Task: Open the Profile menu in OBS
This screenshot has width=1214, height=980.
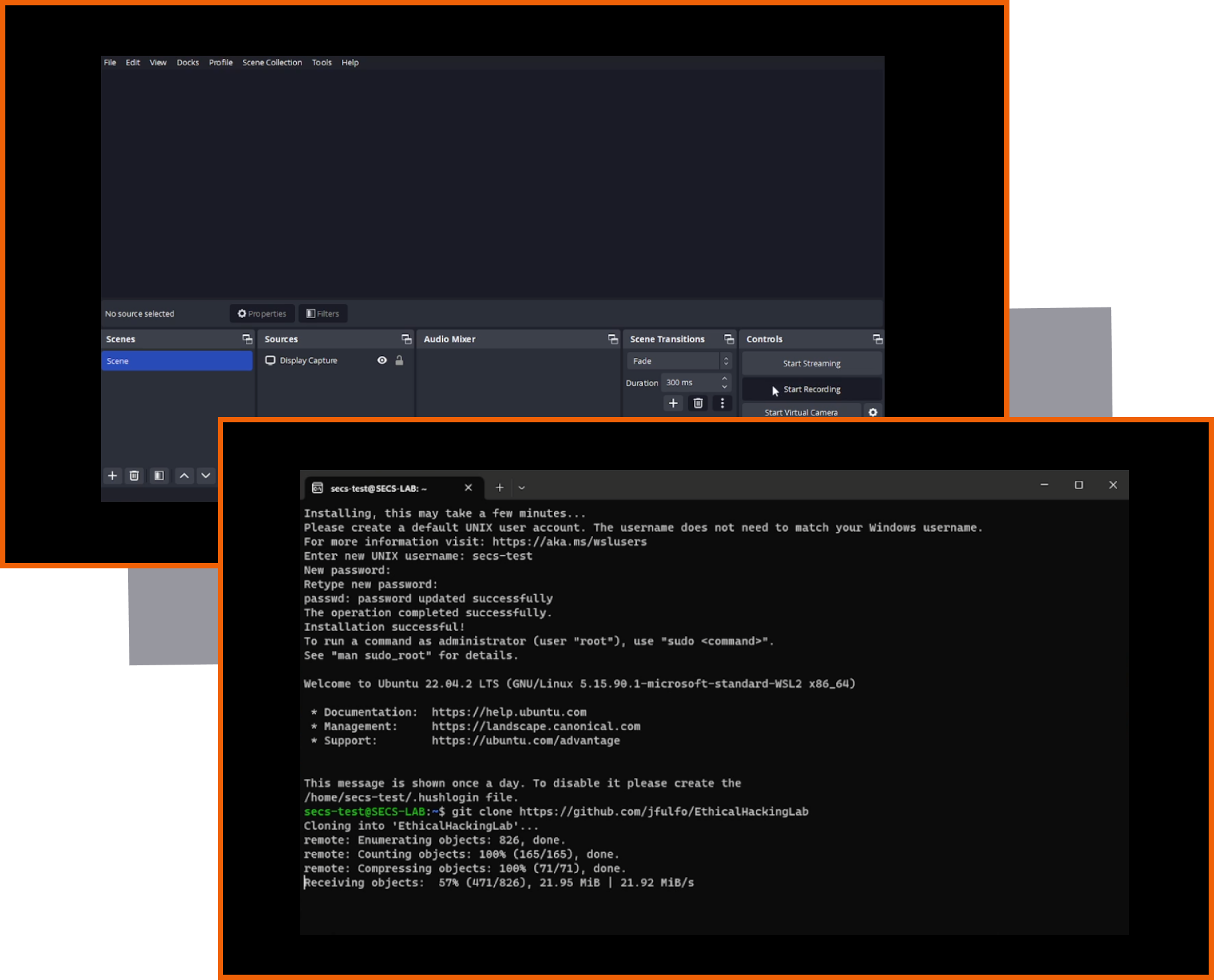Action: 221,62
